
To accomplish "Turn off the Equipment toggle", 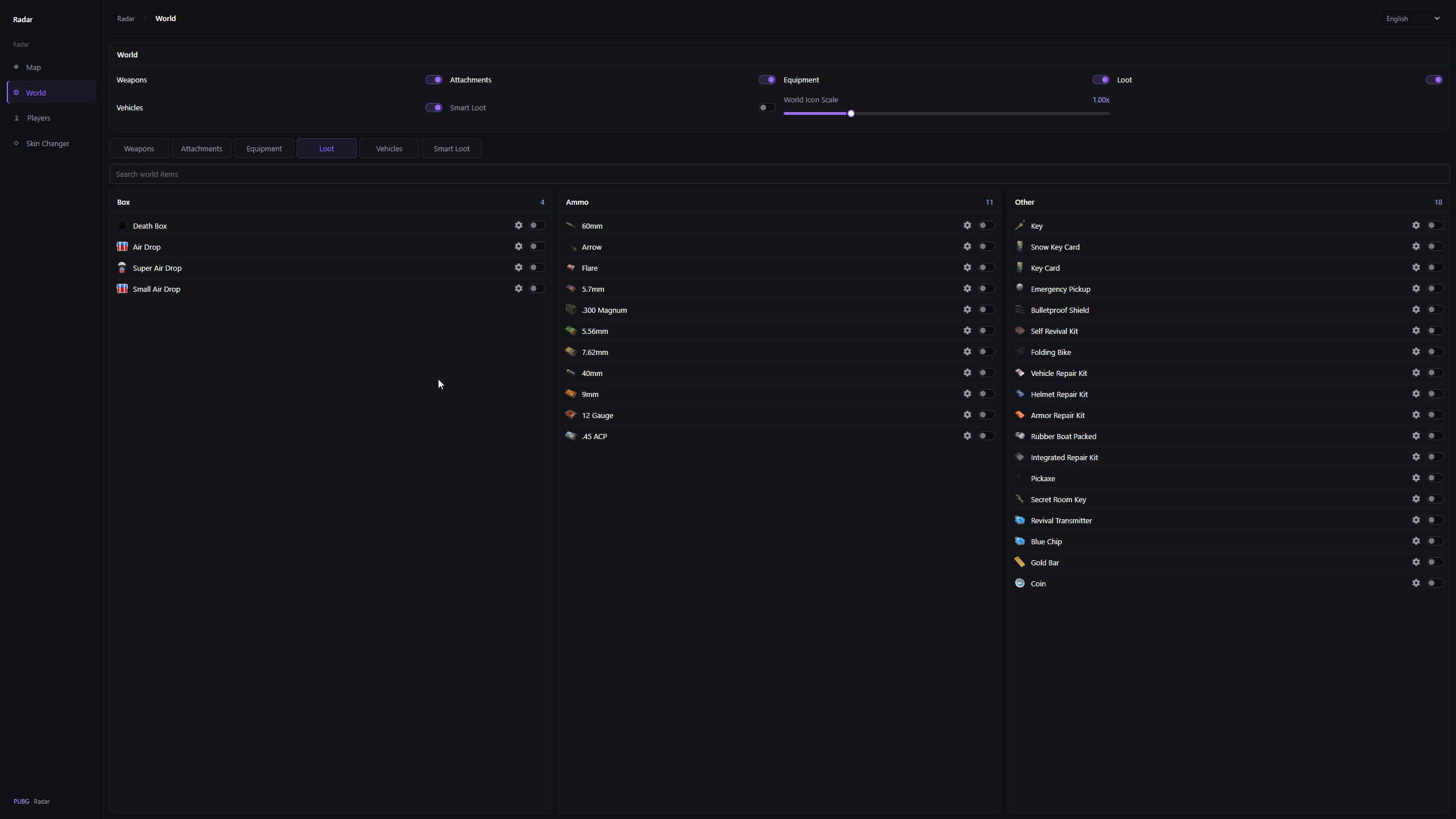I will click(x=1101, y=80).
